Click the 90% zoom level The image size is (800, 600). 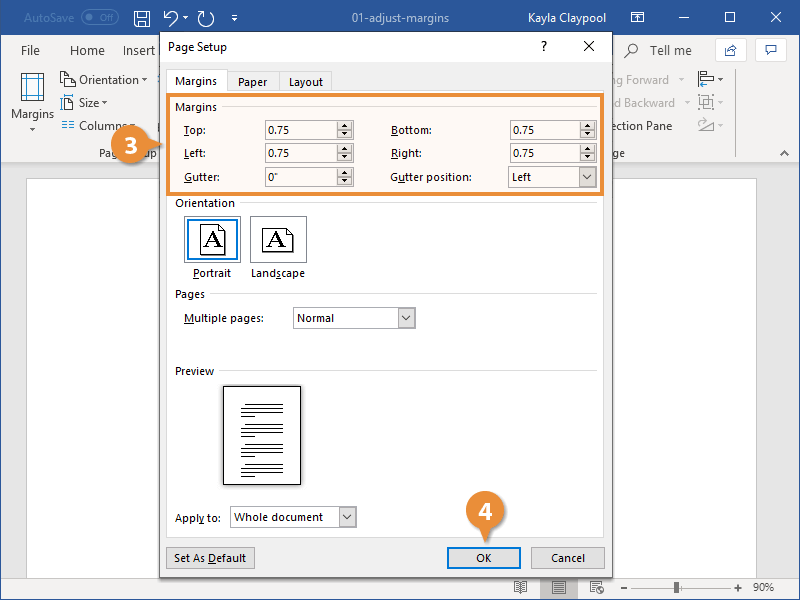(763, 587)
